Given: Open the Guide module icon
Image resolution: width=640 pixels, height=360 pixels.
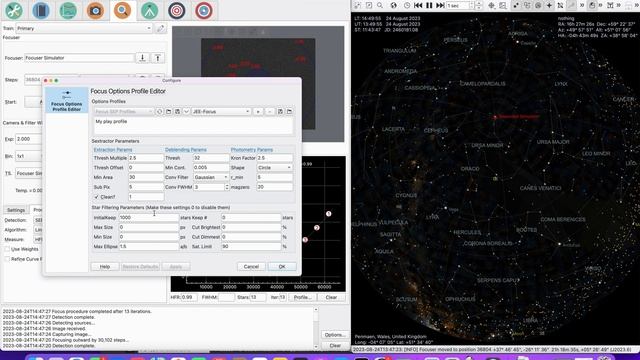Looking at the screenshot, I should coord(204,11).
